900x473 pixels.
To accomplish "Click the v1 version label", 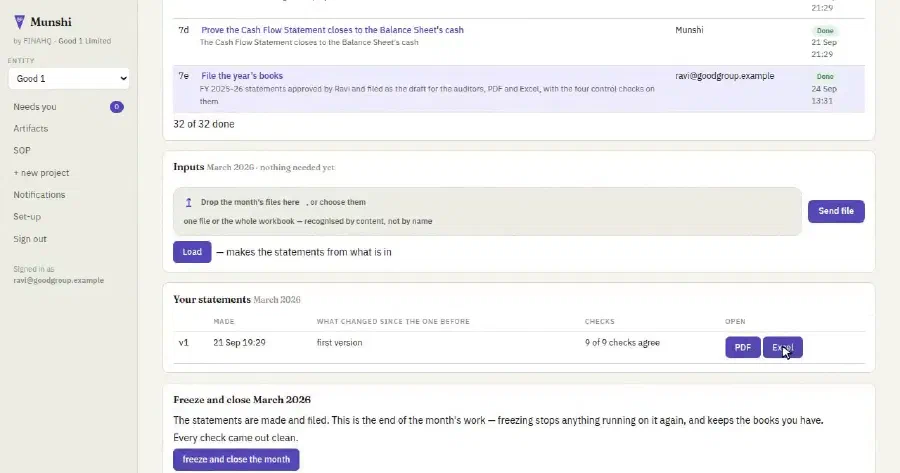I will (x=184, y=343).
